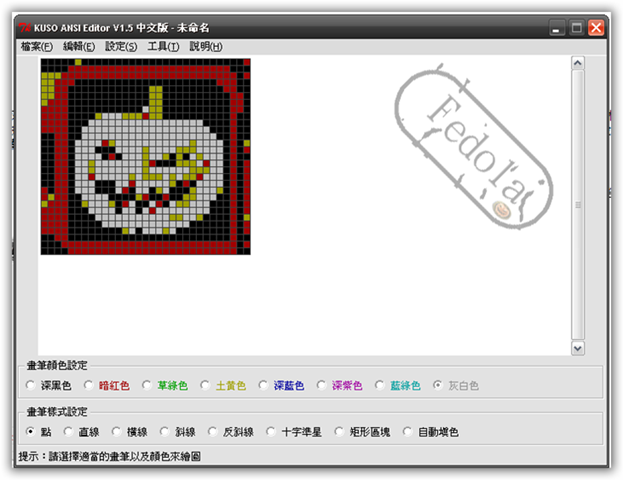Viewport: 623px width, 480px height.
Task: Open the 檔案(F) file menu
Action: click(x=36, y=46)
